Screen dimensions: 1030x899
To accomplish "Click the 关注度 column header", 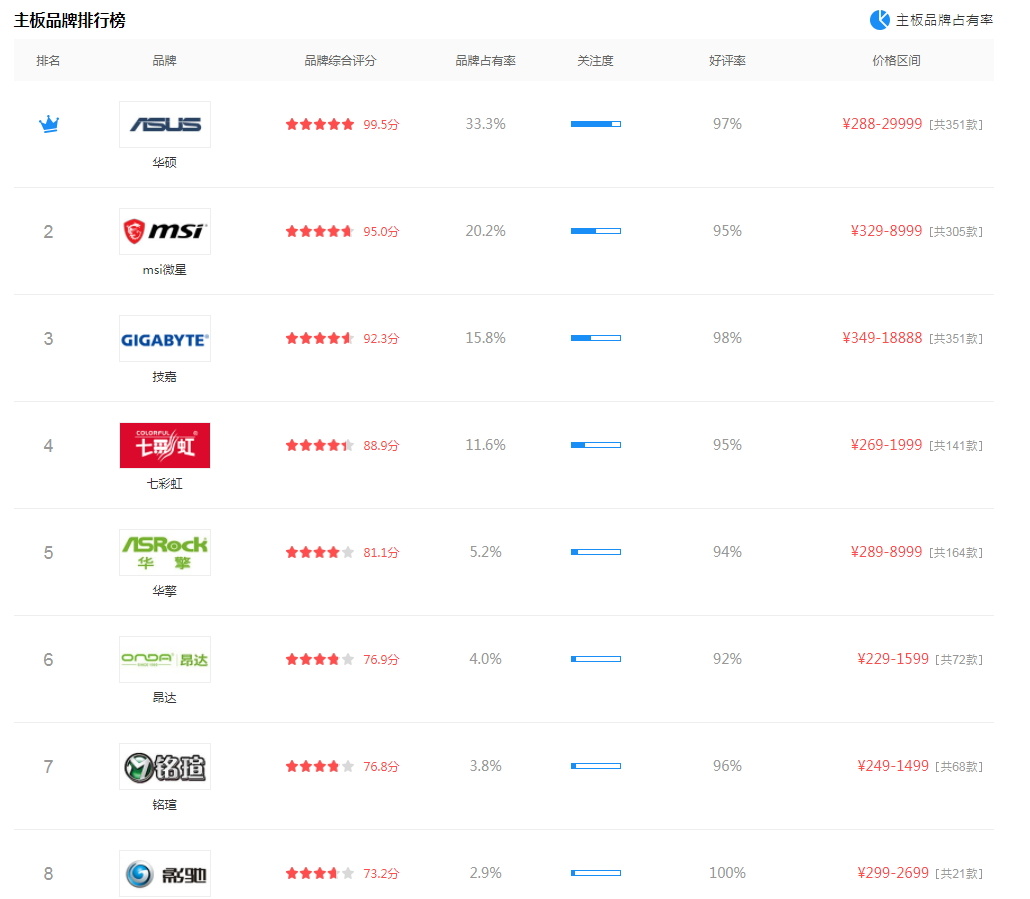I will (595, 60).
